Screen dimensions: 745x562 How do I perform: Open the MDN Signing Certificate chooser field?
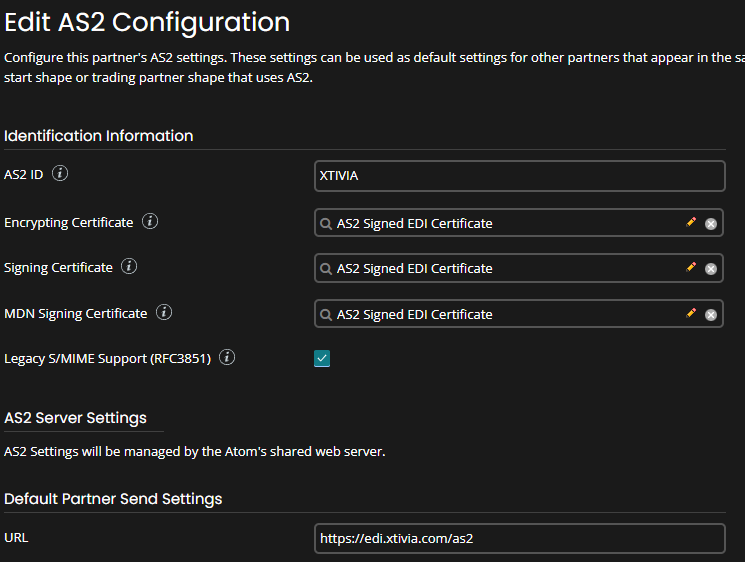coord(500,314)
